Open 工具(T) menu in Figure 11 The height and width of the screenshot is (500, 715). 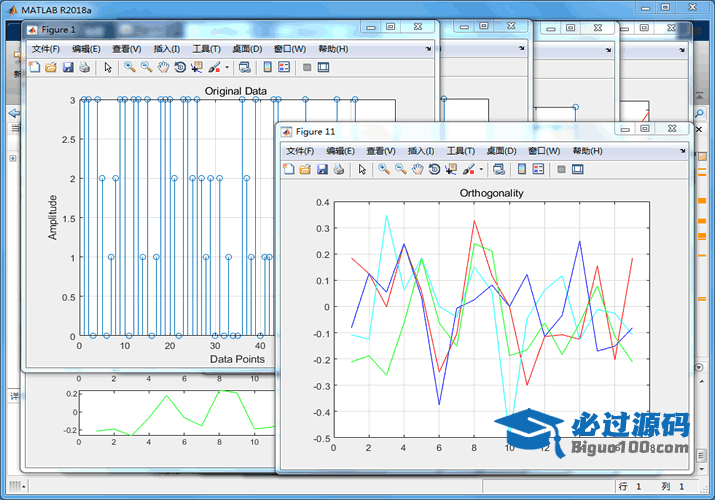[461, 151]
